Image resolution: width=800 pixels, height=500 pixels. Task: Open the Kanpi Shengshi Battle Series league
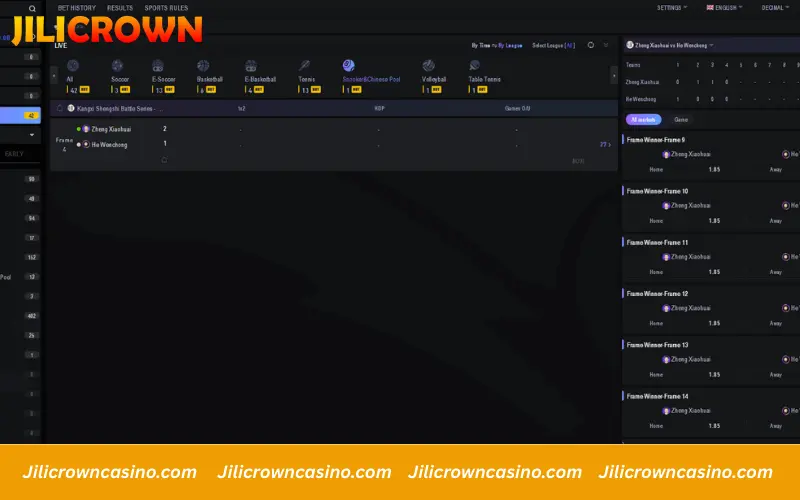[119, 109]
